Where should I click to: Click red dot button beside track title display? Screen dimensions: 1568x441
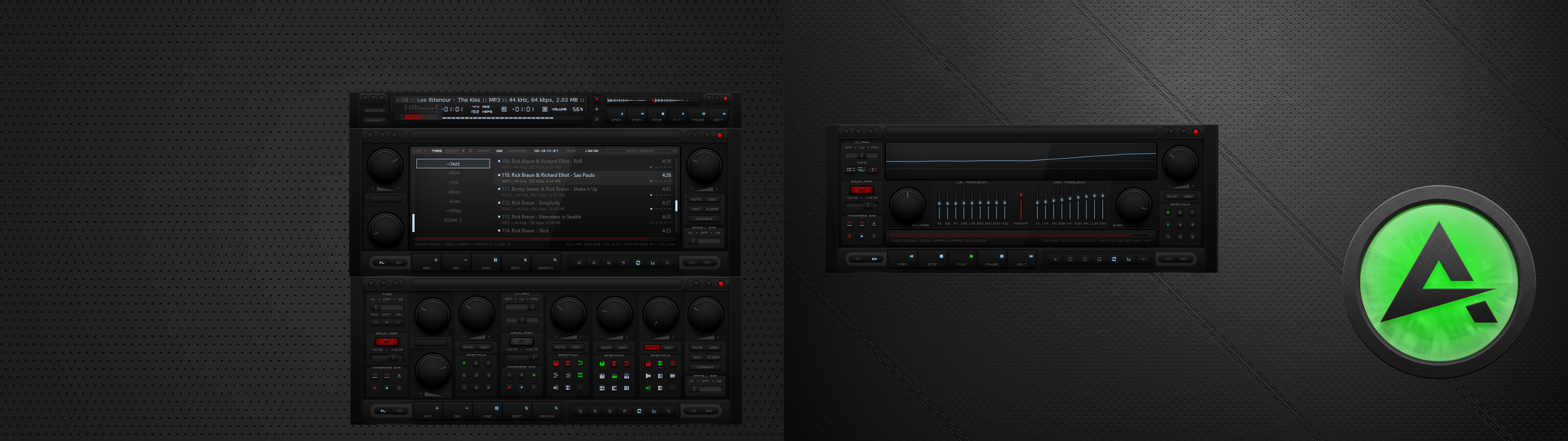pos(597,99)
